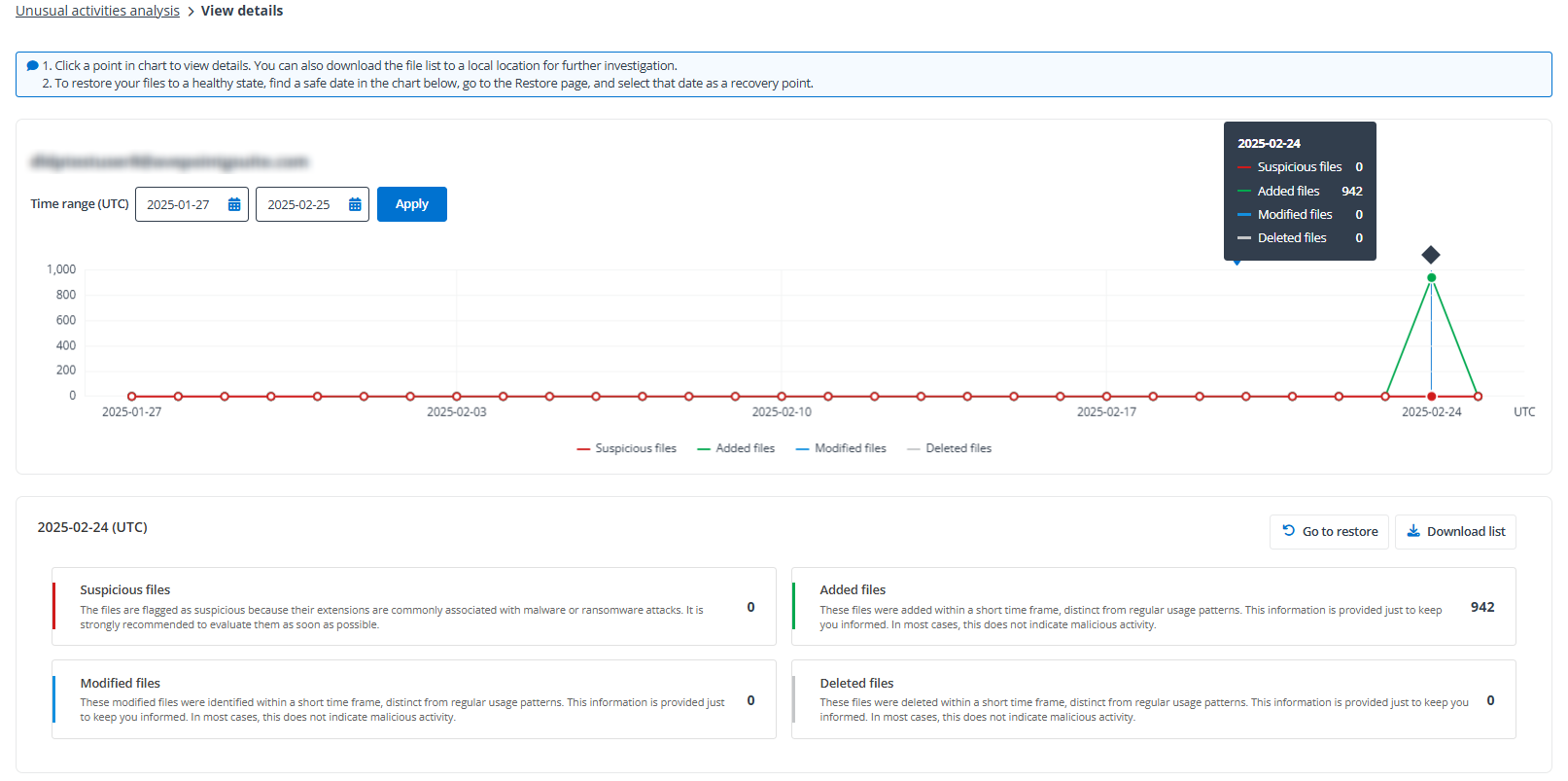This screenshot has width=1568, height=781.
Task: Open the end date calendar icon
Action: point(355,204)
